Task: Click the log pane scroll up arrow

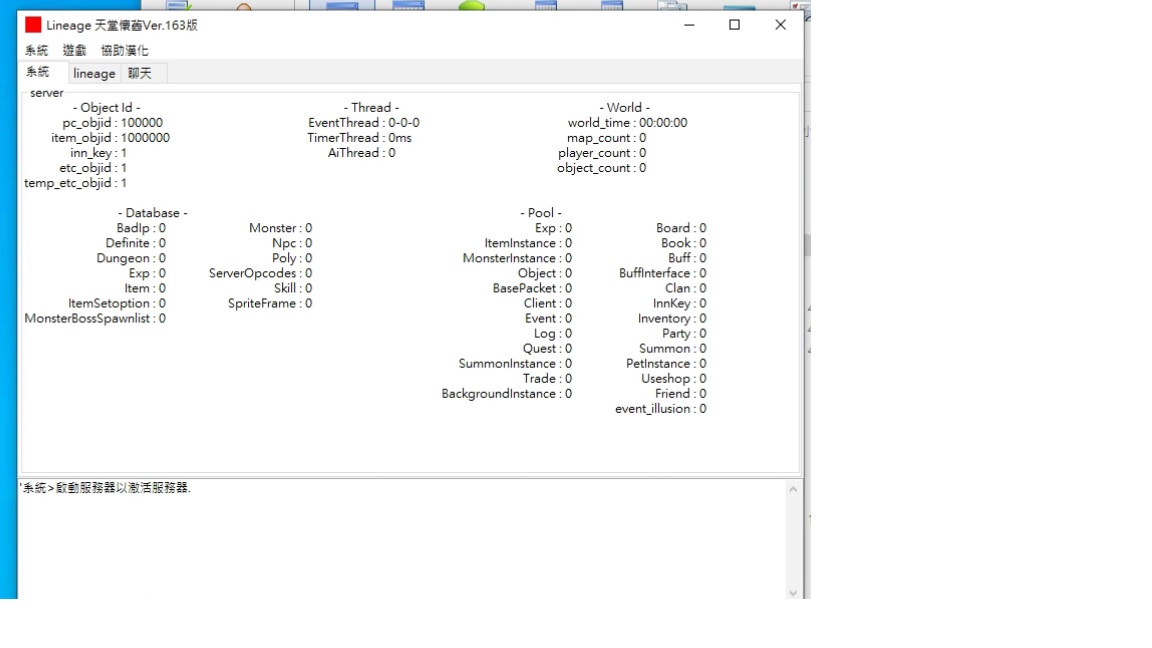Action: pos(793,489)
